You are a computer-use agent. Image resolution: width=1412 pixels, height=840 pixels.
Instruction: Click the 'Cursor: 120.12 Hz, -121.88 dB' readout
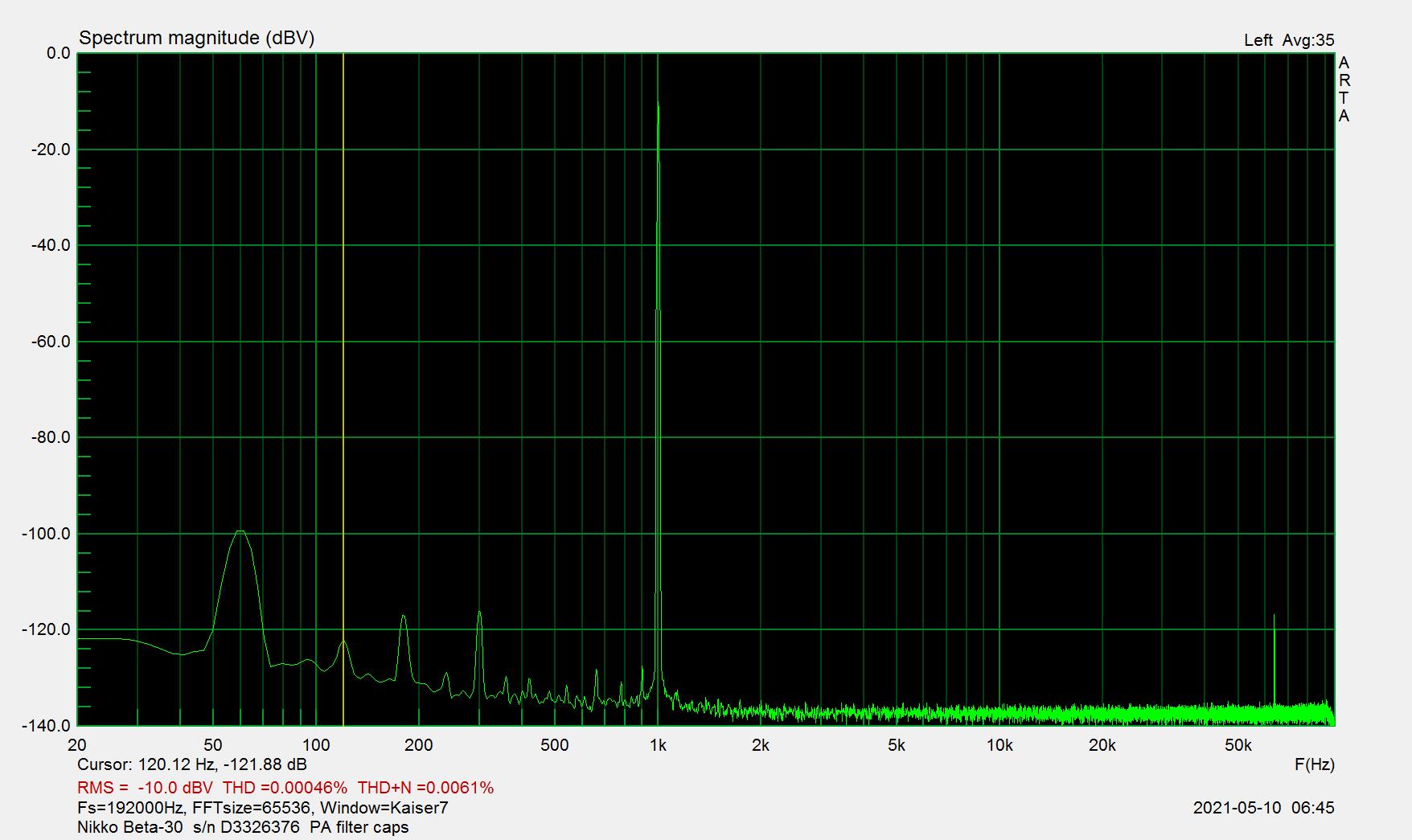click(192, 764)
